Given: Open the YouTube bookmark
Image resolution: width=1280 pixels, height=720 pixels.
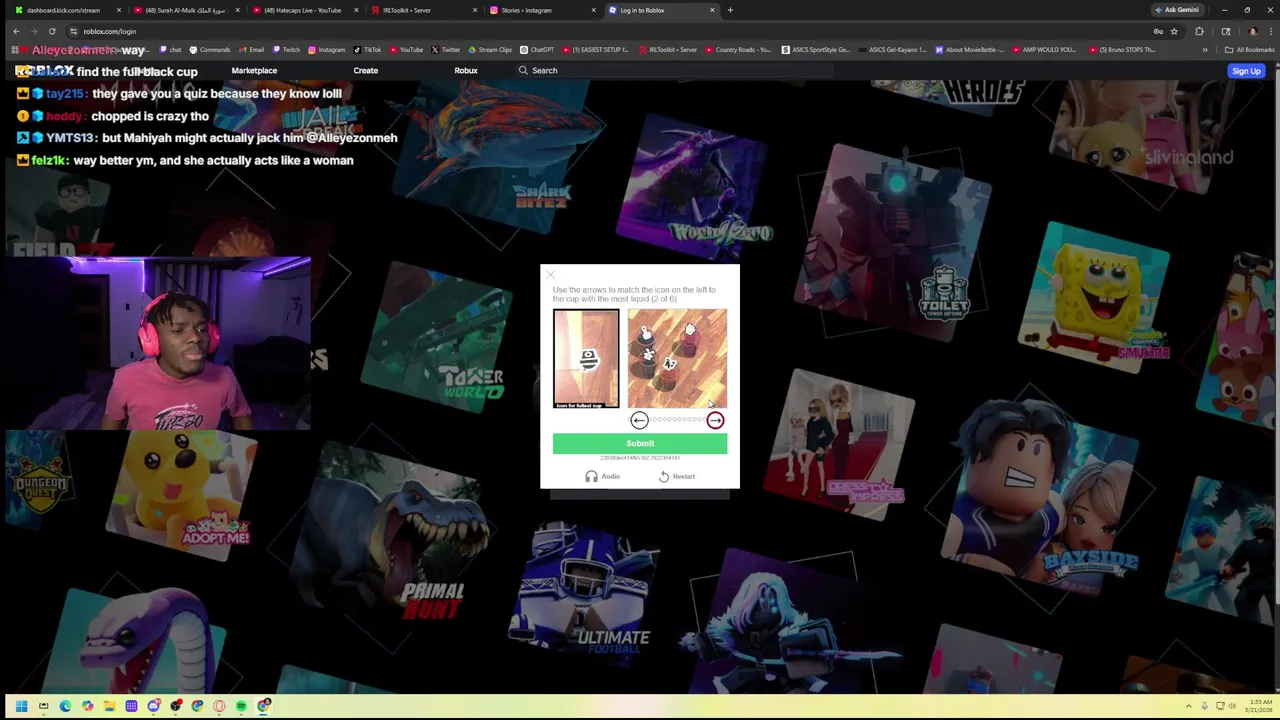Looking at the screenshot, I should tap(407, 50).
